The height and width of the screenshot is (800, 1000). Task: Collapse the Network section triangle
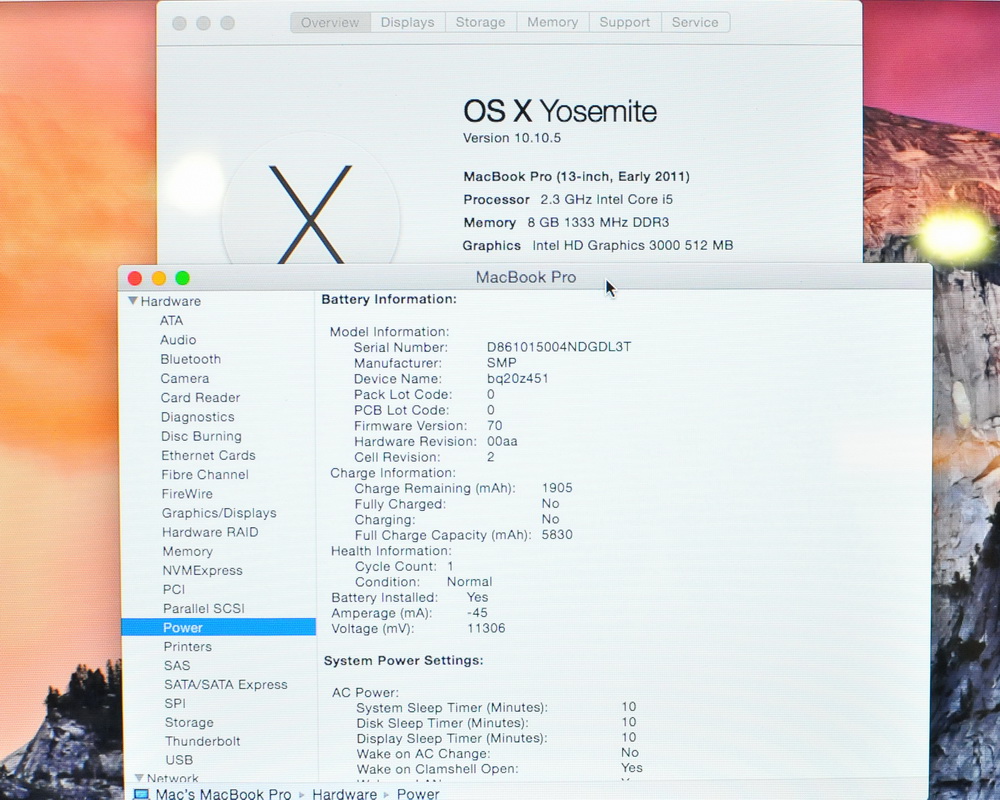point(139,778)
